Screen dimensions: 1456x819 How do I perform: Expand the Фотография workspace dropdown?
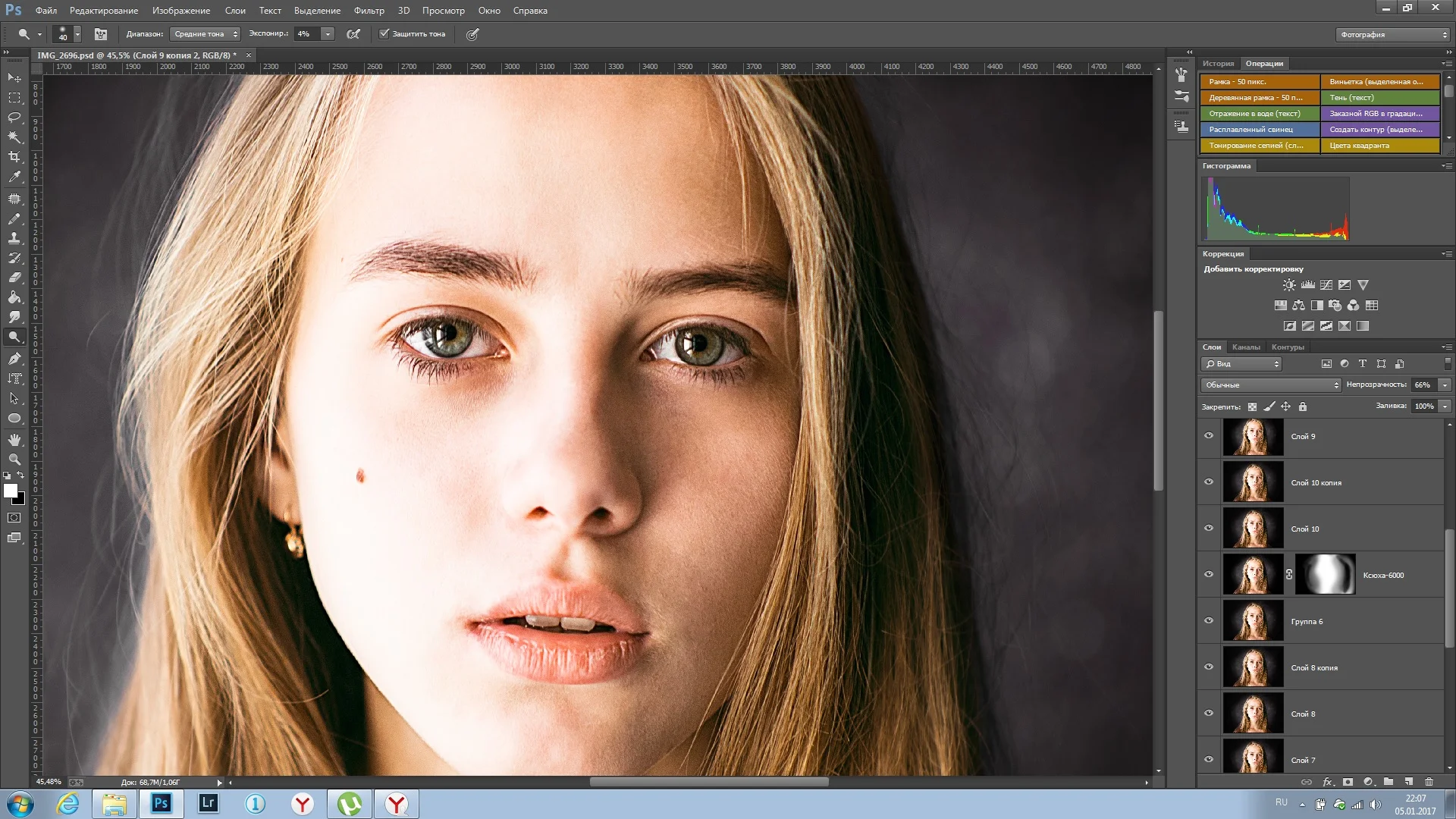click(1392, 35)
